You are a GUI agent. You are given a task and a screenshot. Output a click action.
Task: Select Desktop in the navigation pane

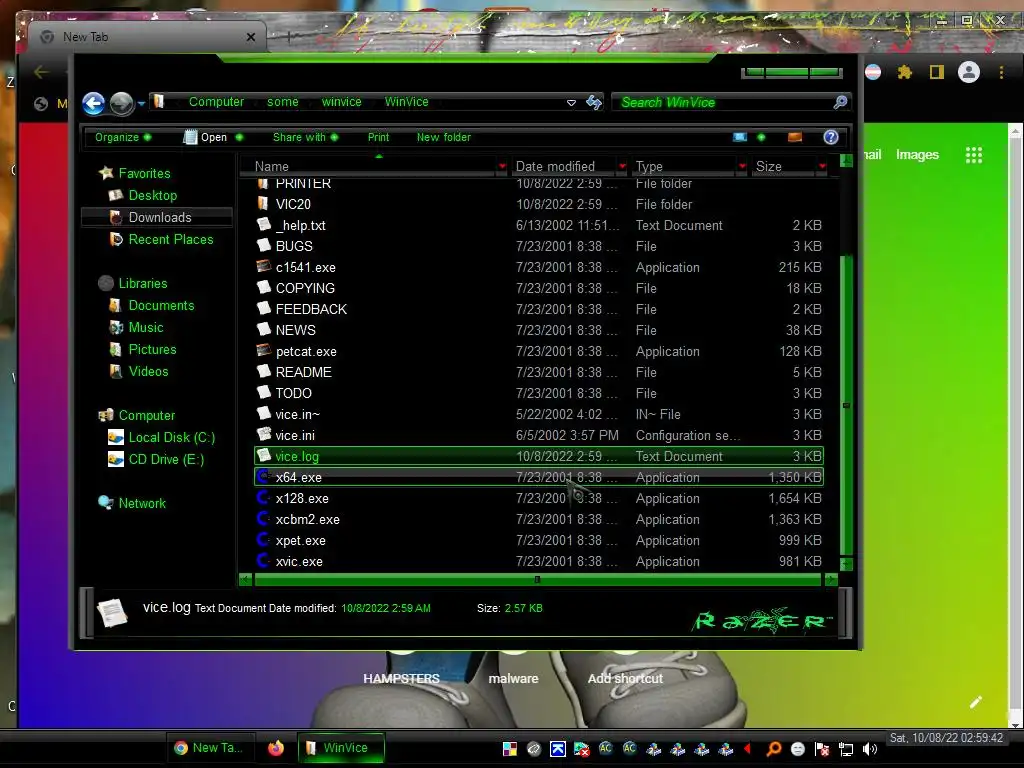pos(152,195)
